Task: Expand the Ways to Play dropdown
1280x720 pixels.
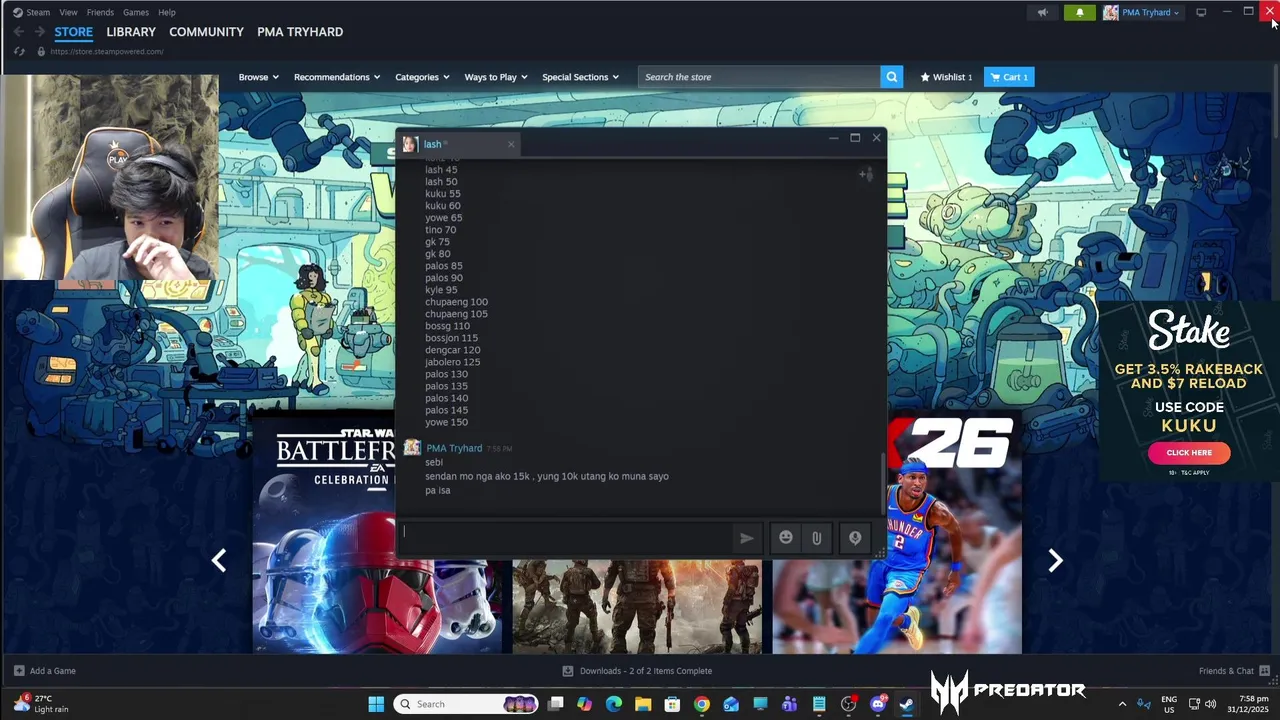Action: coord(496,77)
